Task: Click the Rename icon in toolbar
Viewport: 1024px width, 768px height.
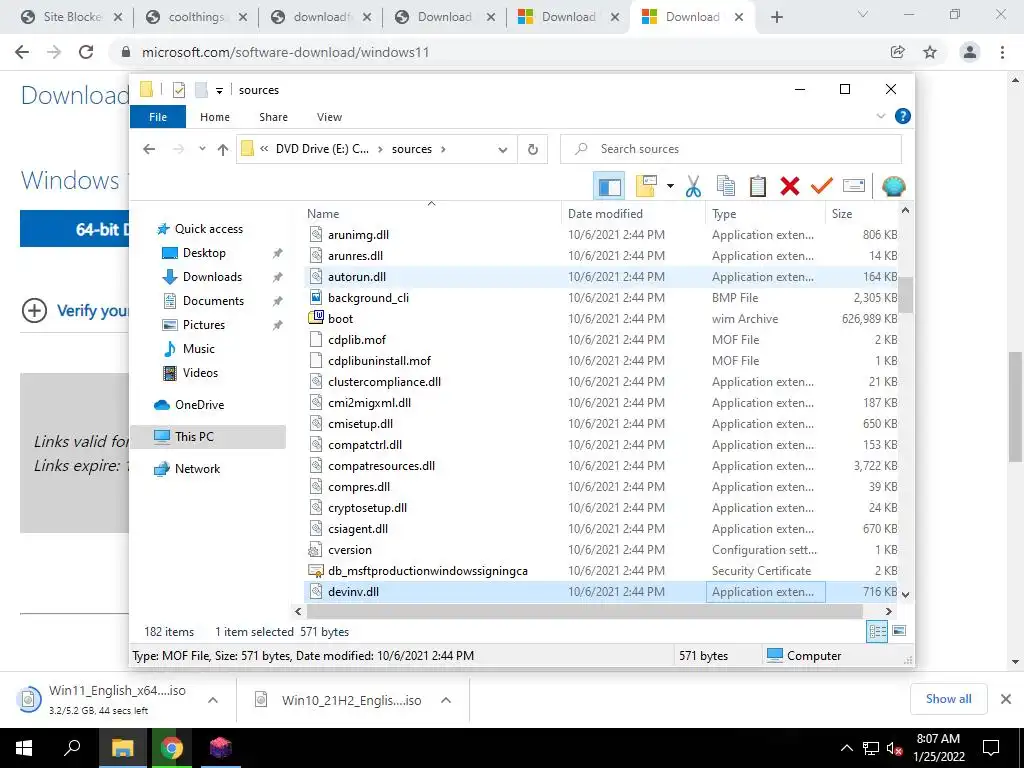Action: (854, 187)
